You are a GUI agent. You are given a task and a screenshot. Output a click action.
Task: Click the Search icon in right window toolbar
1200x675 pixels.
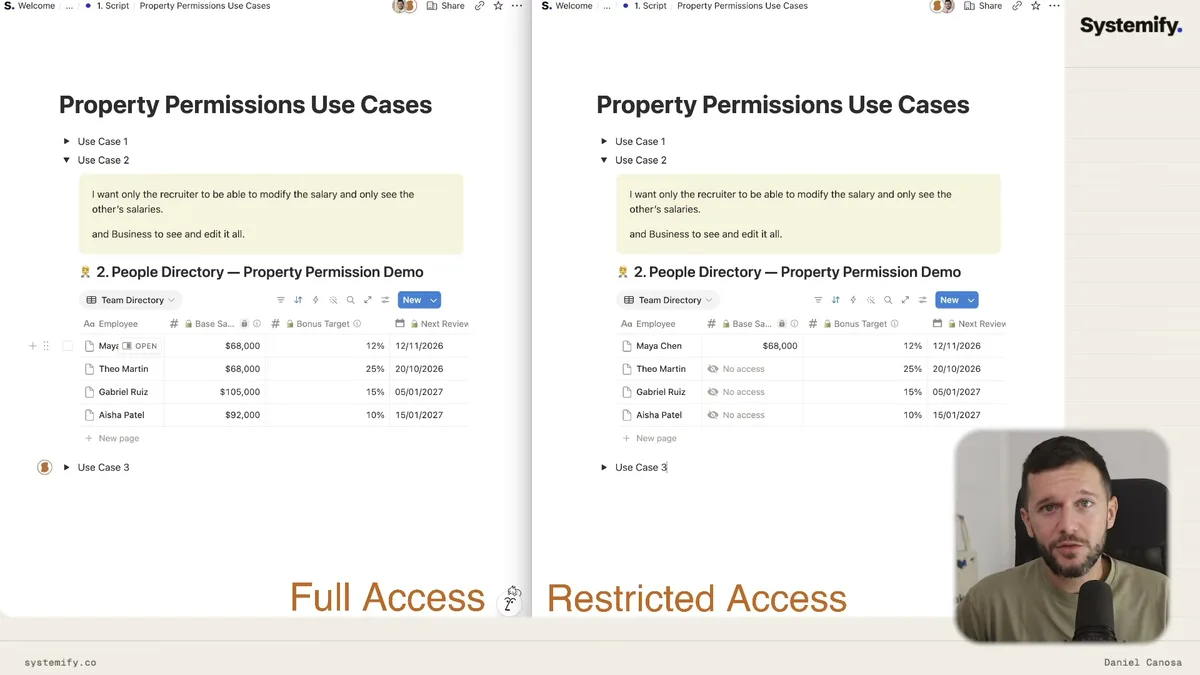[x=888, y=300]
